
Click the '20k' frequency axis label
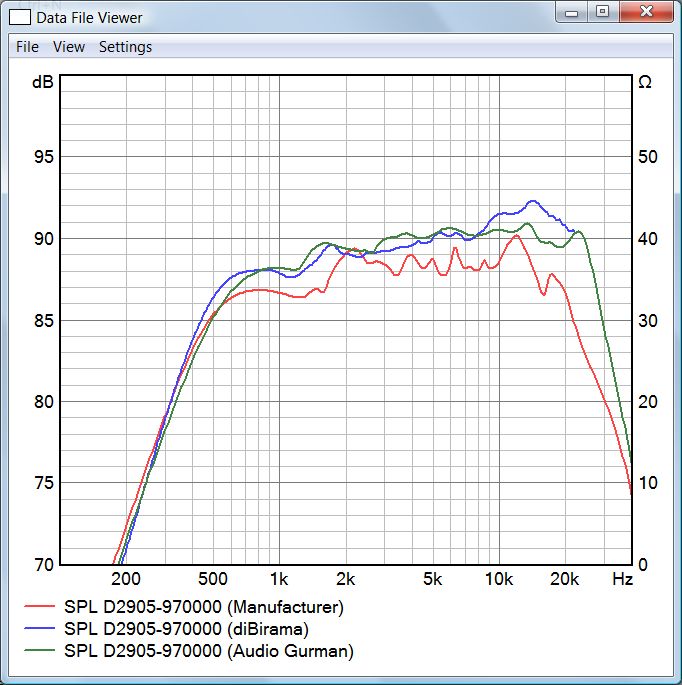tap(564, 579)
